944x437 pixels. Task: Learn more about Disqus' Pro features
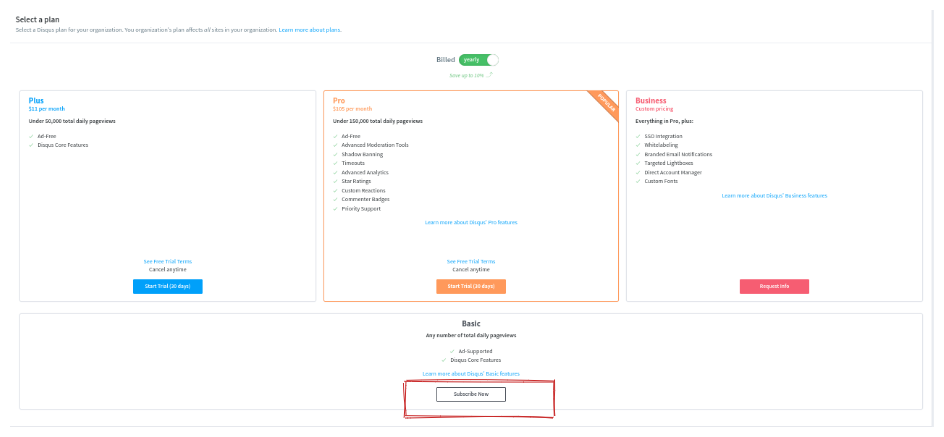[x=471, y=222]
